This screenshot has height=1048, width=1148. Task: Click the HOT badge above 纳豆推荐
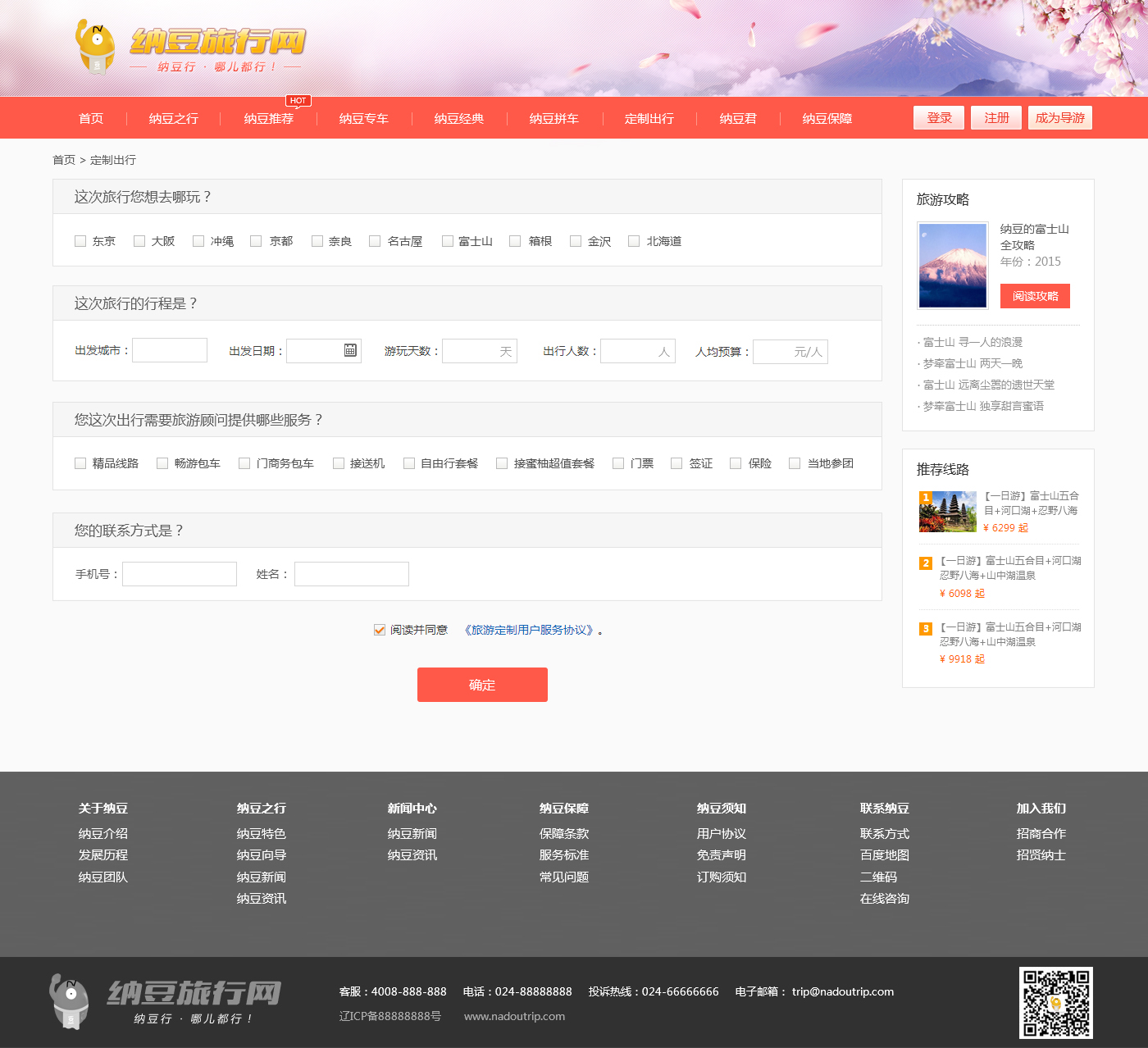(298, 100)
